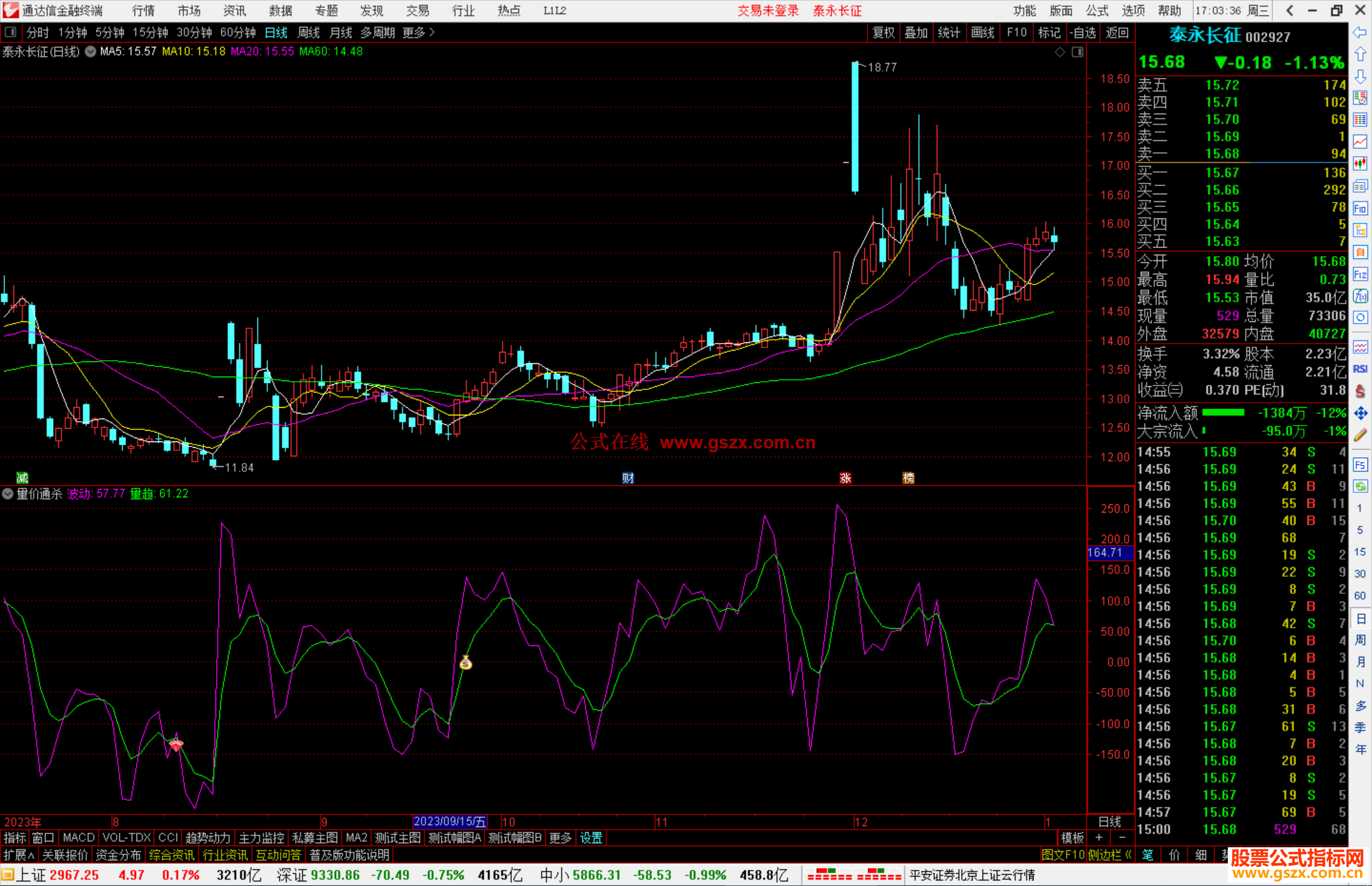Screen dimensions: 1372x886
Task: Click the RSI indicator sidebar icon
Action: click(x=1360, y=369)
